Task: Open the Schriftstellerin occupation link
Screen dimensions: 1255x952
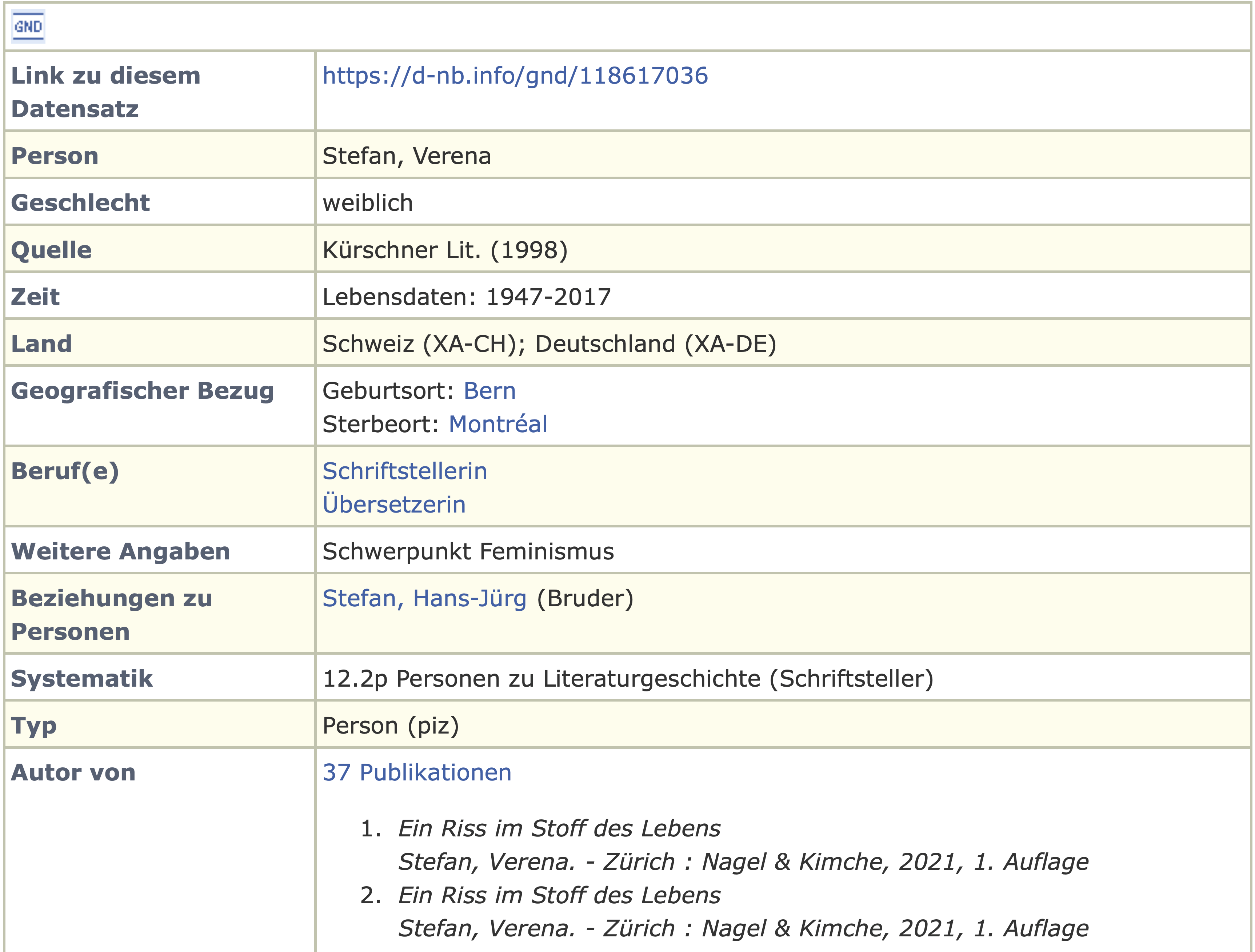Action: tap(404, 471)
